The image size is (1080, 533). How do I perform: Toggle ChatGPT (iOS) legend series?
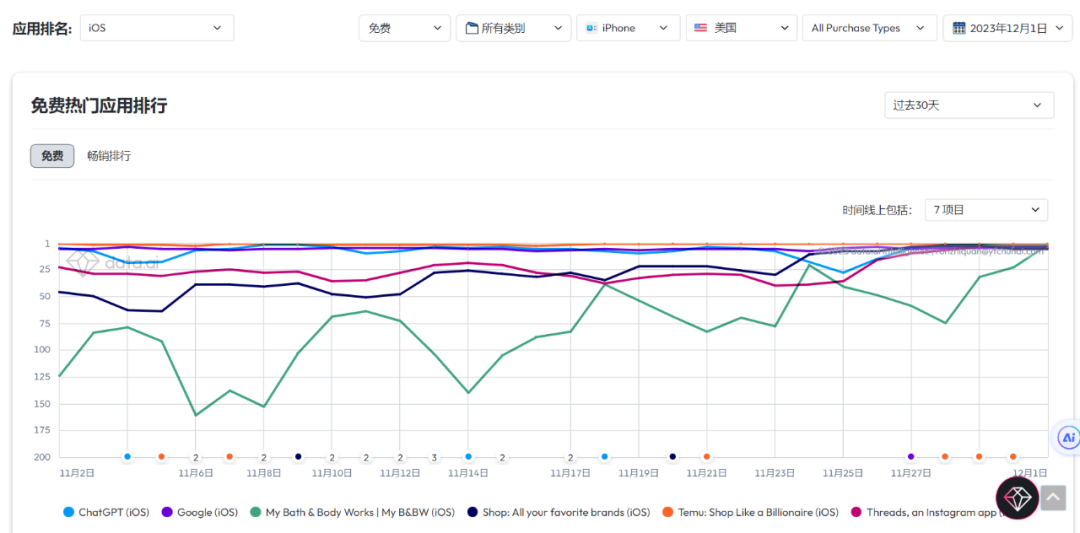(105, 512)
